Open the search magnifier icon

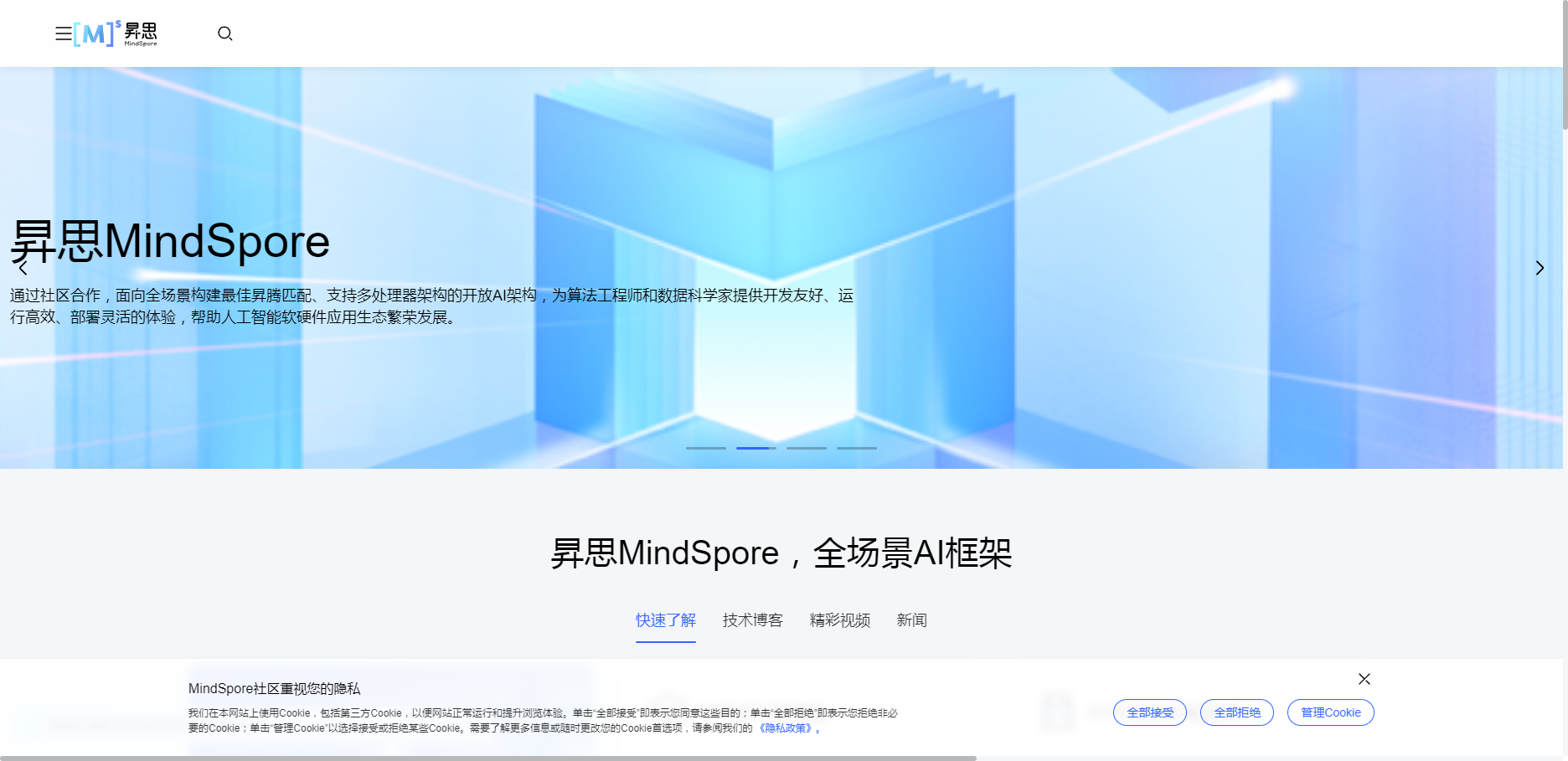click(x=225, y=33)
